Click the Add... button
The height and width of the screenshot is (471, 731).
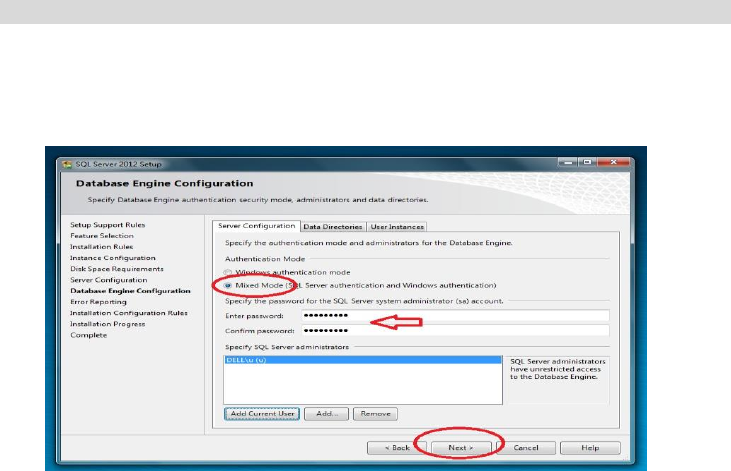pos(326,414)
